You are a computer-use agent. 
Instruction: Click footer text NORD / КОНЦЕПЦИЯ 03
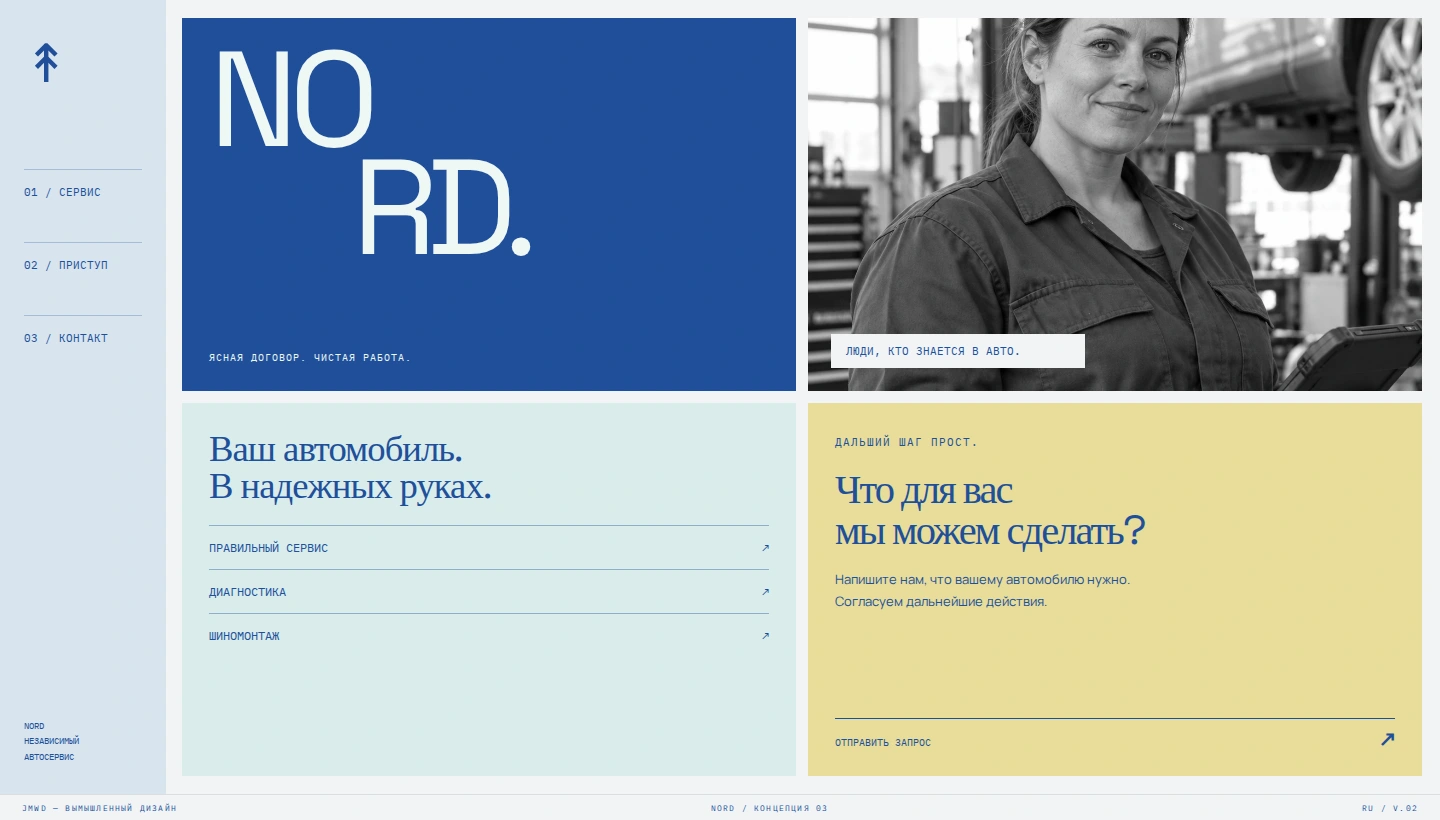point(769,808)
